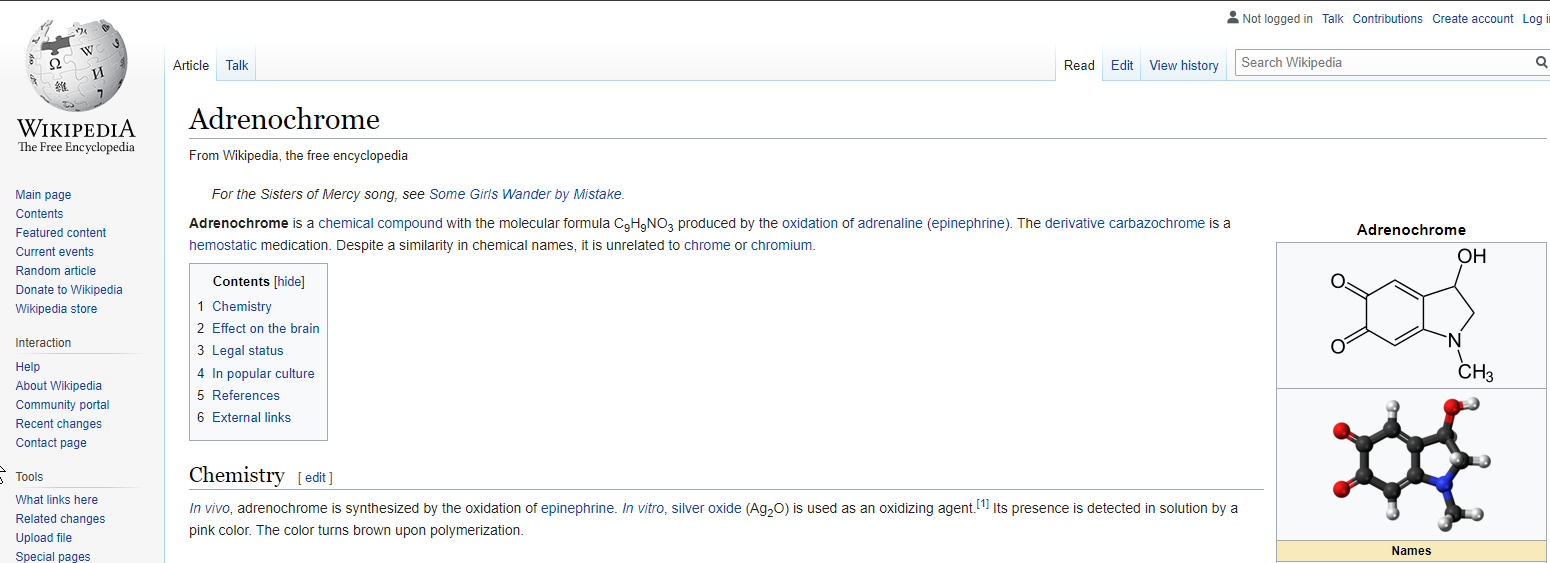This screenshot has height=563, width=1550.
Task: Jump to External links section
Action: (252, 417)
